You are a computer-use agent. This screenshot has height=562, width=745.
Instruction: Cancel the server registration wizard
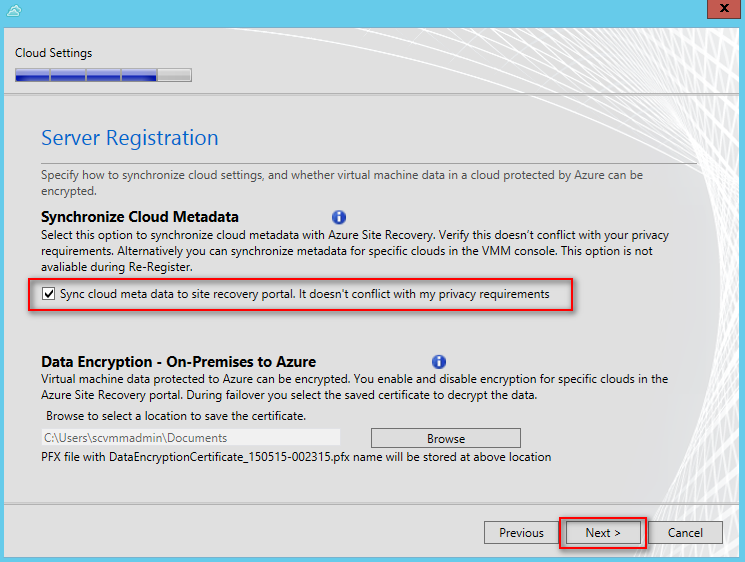pos(685,533)
